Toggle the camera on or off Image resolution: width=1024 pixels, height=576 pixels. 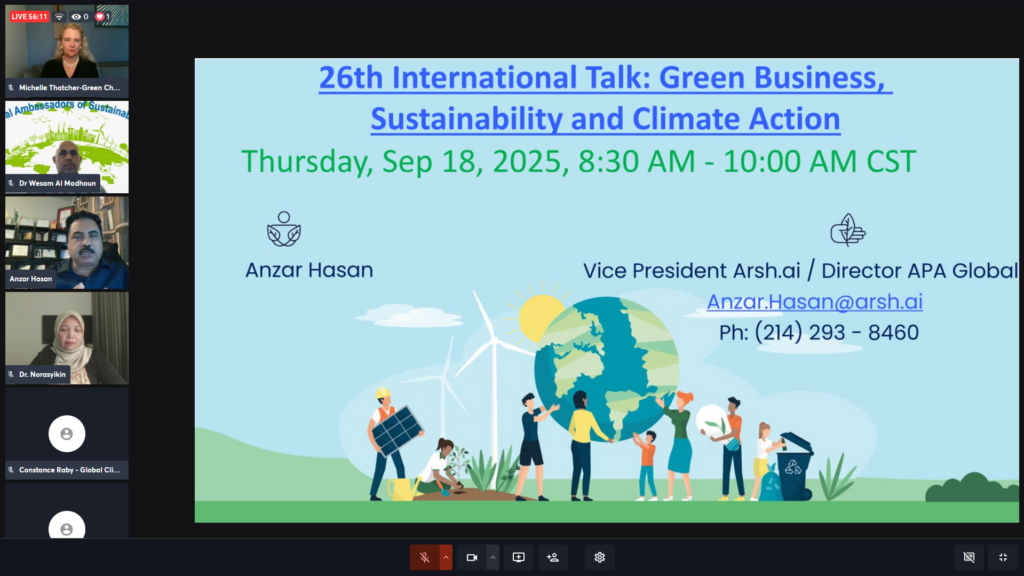472,557
